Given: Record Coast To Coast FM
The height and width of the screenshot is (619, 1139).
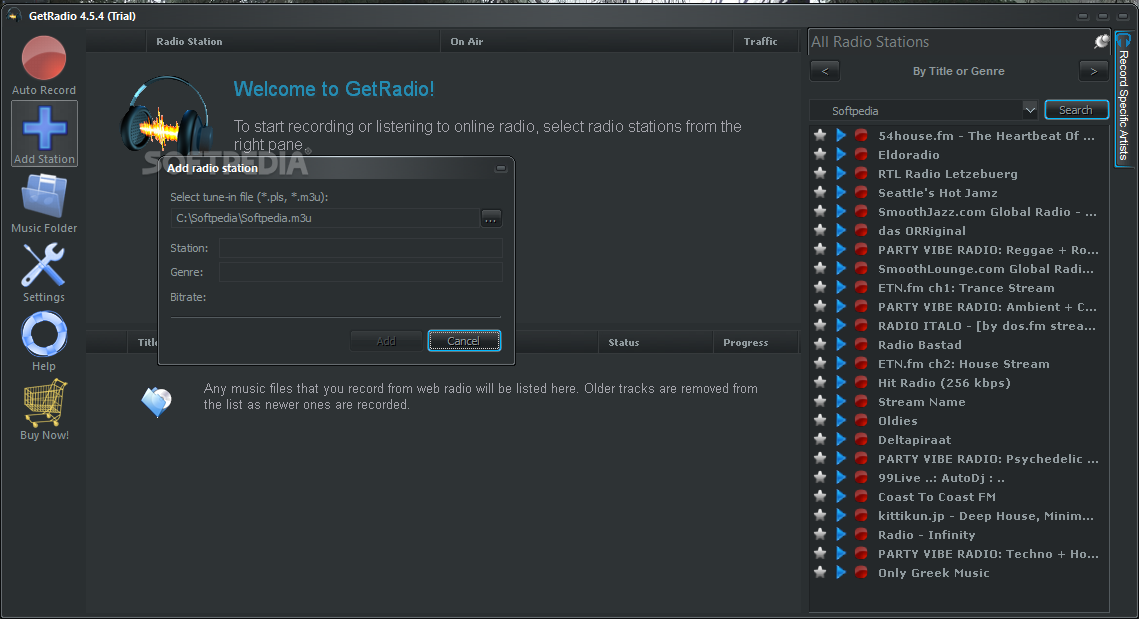Looking at the screenshot, I should 861,496.
